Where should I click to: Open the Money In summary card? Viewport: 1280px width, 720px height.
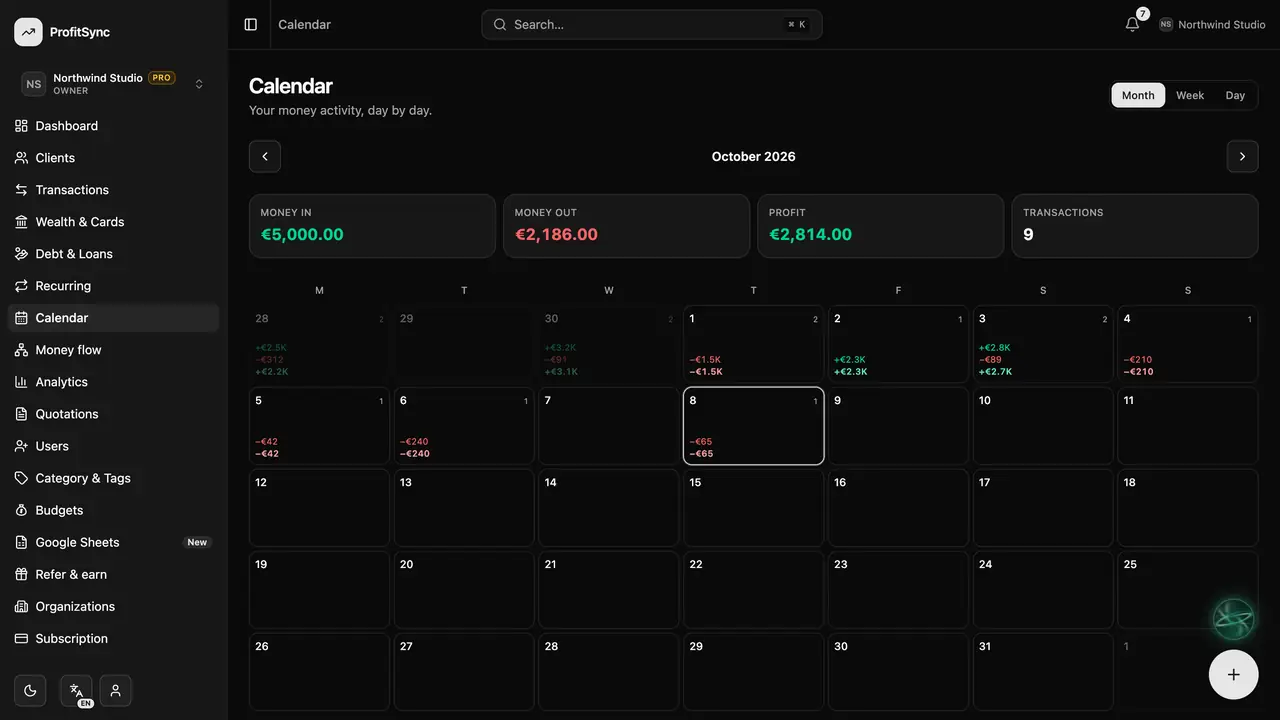tap(372, 226)
